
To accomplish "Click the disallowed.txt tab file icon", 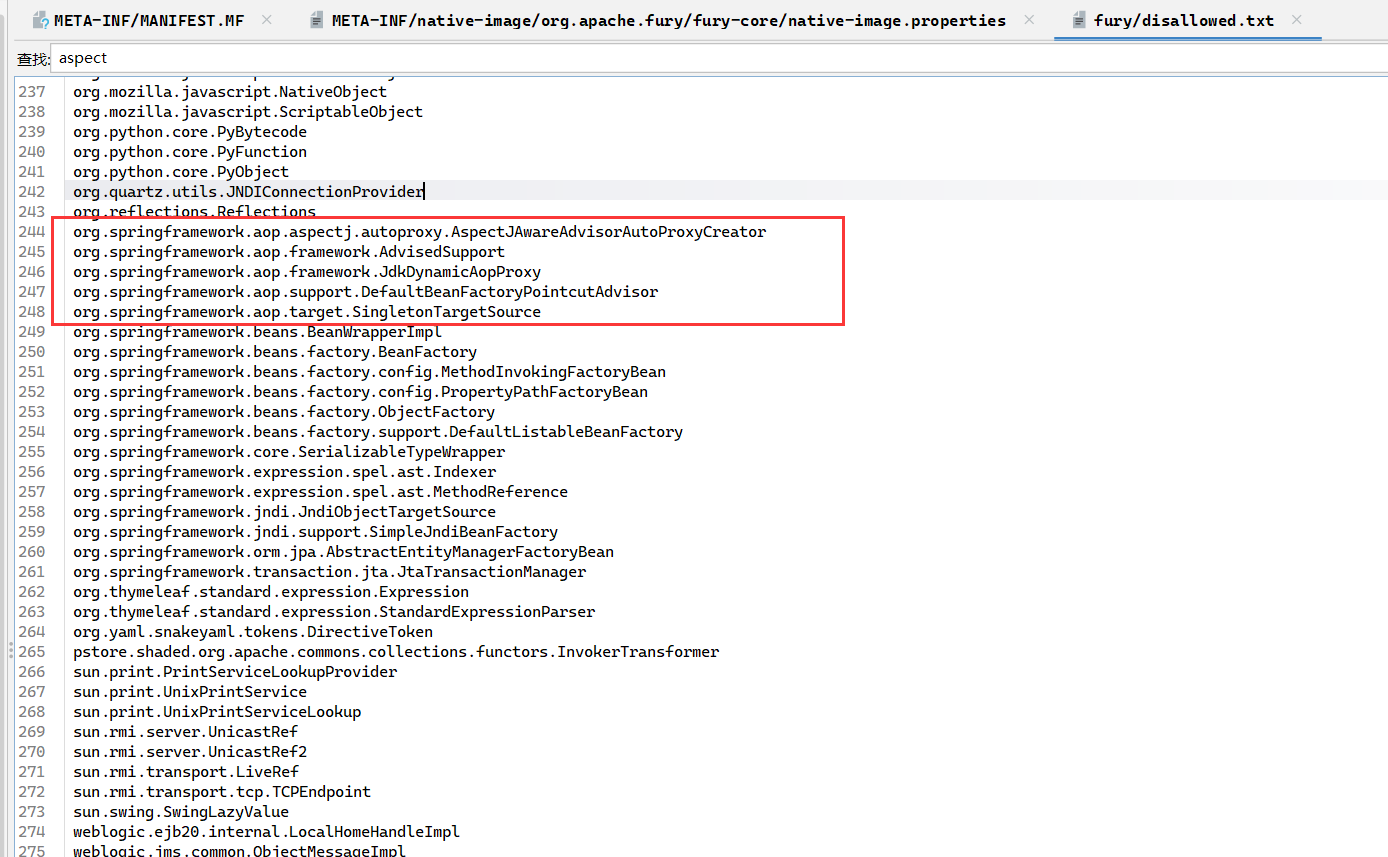I will click(x=1078, y=20).
